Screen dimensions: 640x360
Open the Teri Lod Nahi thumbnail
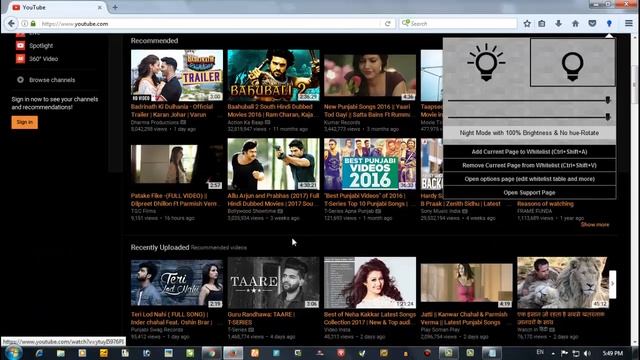click(177, 282)
